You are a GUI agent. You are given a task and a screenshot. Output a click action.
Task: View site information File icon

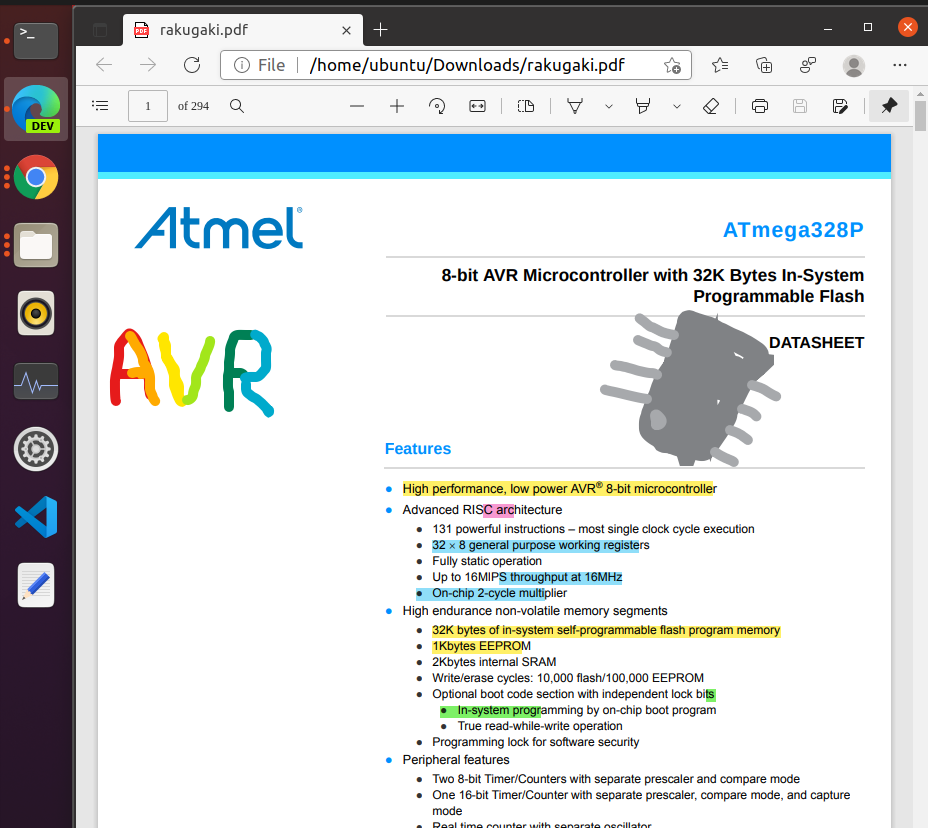click(x=260, y=65)
